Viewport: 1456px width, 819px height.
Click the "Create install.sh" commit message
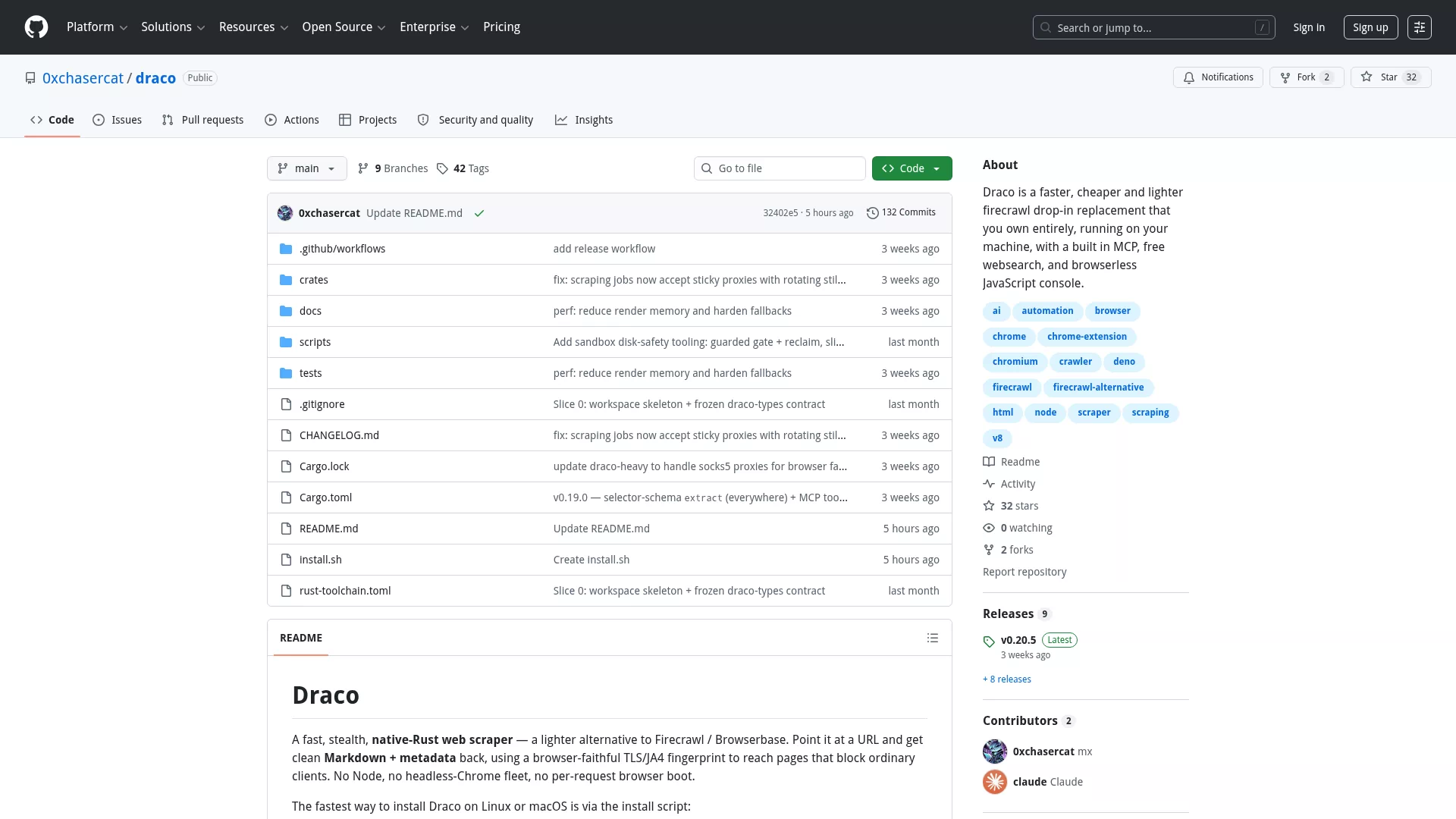click(591, 560)
